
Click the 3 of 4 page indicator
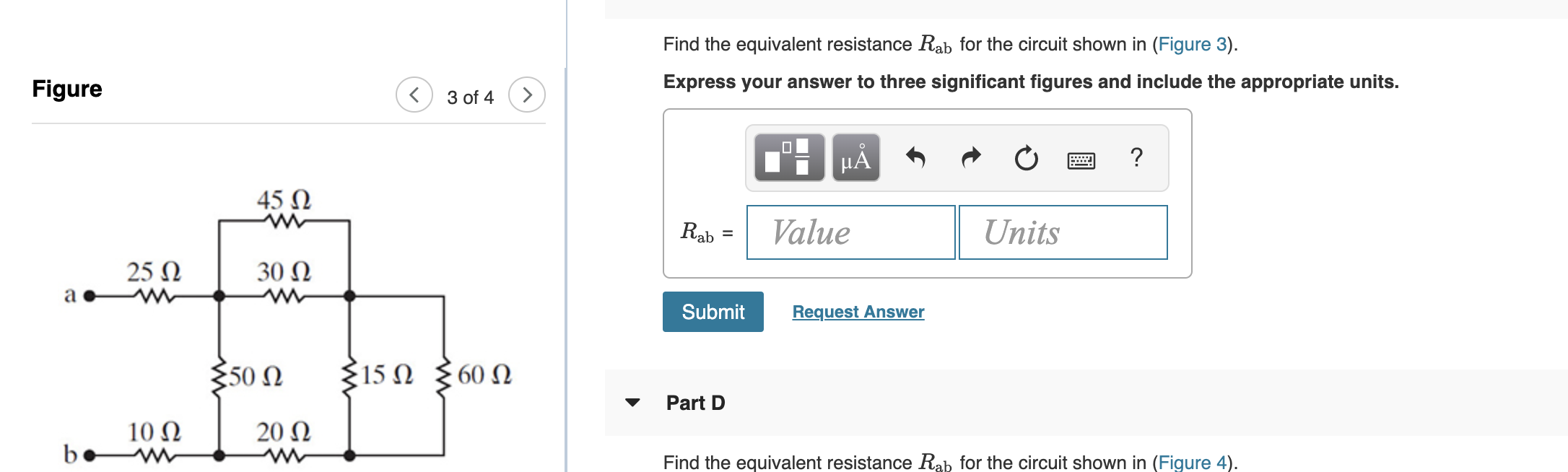tap(470, 95)
